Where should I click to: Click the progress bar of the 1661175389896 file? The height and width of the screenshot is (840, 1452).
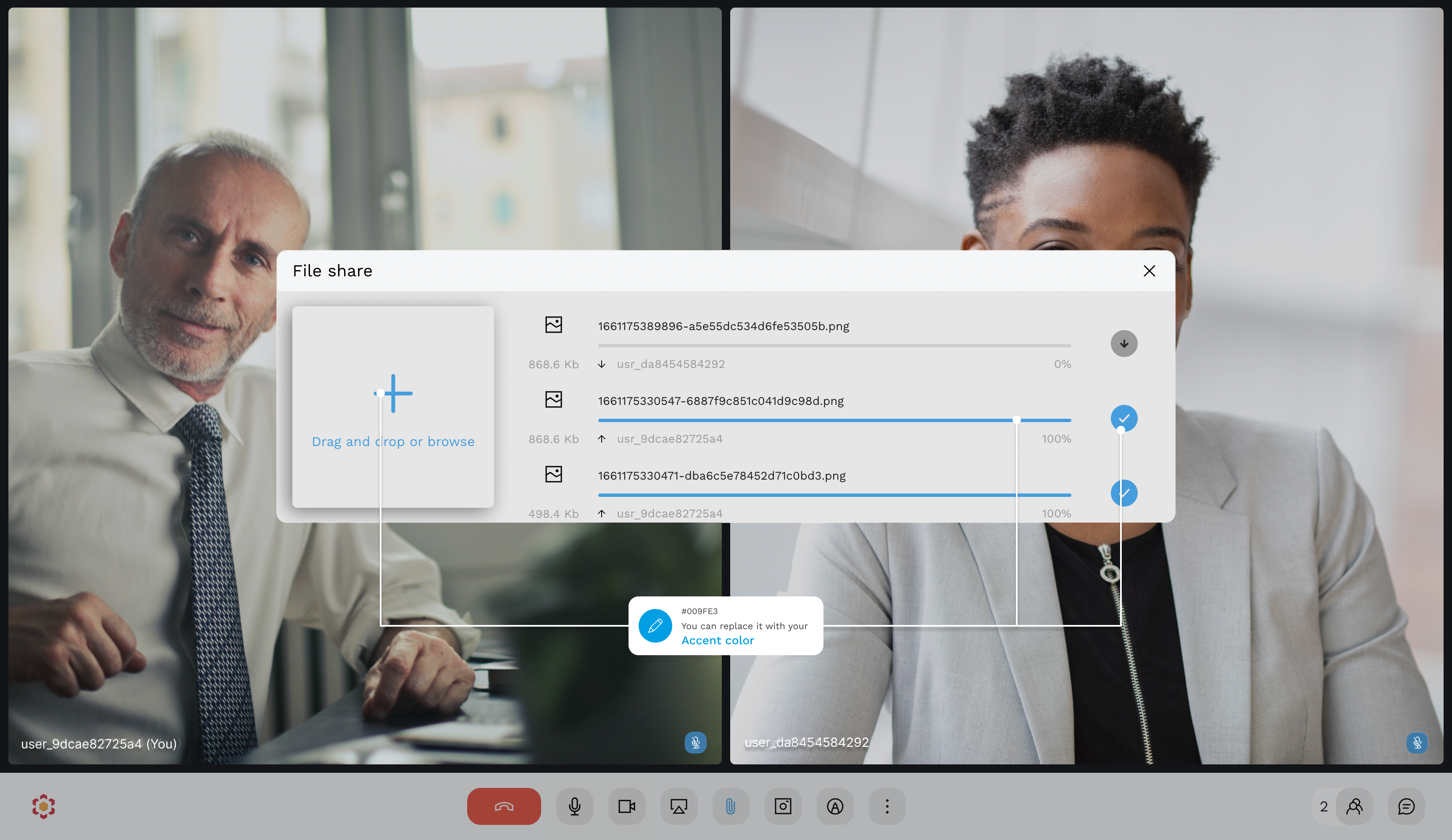(834, 346)
